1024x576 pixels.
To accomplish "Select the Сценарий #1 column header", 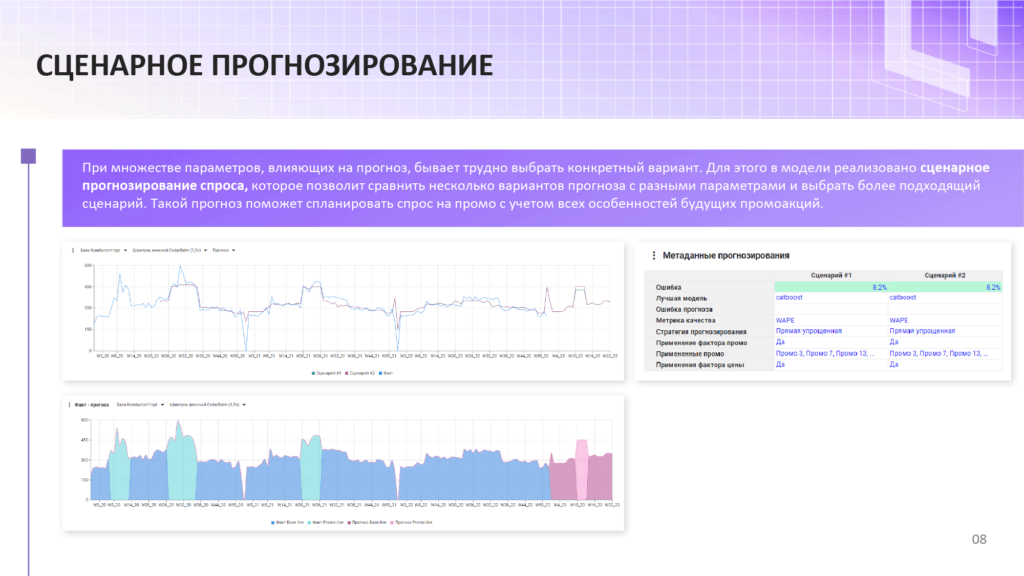I will click(832, 275).
